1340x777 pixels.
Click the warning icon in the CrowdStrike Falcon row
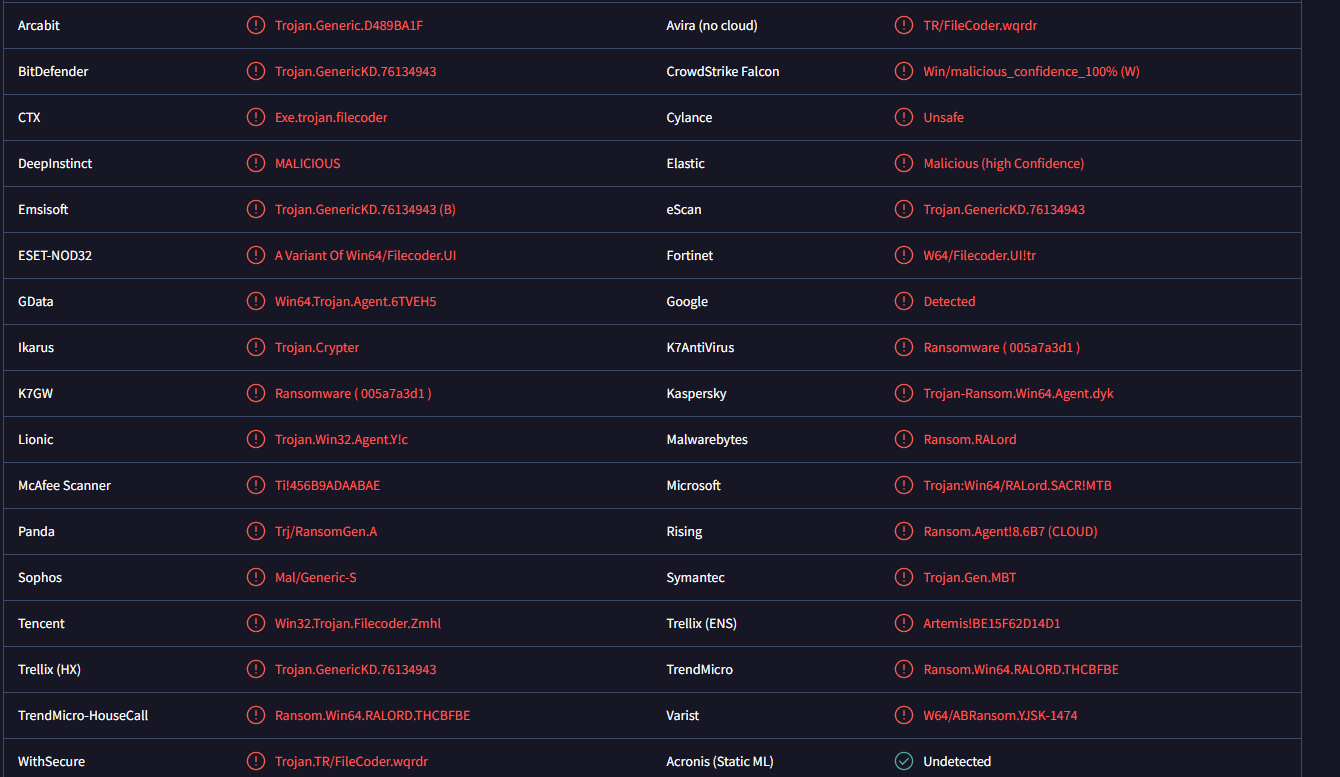click(904, 71)
